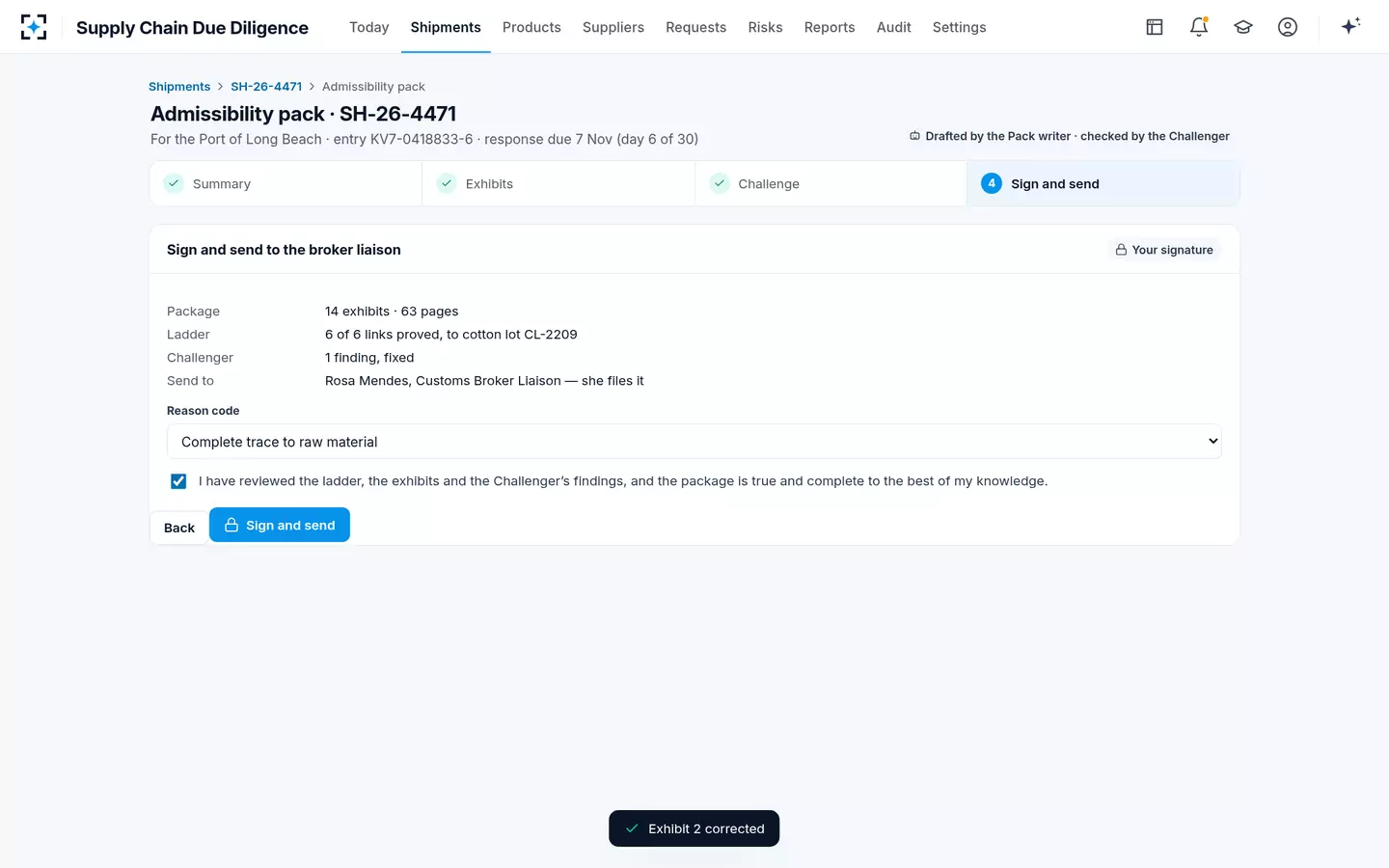Click the text '1 finding, fixed'
The image size is (1389, 868).
click(x=369, y=358)
